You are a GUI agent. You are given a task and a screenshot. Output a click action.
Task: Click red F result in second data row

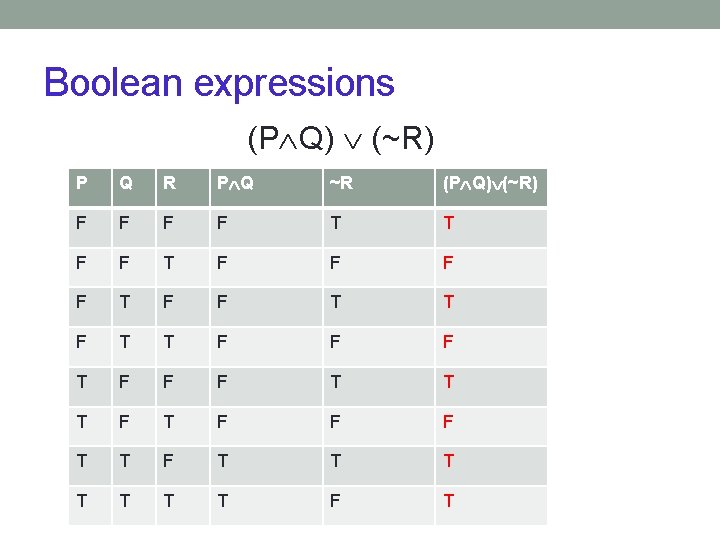448,263
